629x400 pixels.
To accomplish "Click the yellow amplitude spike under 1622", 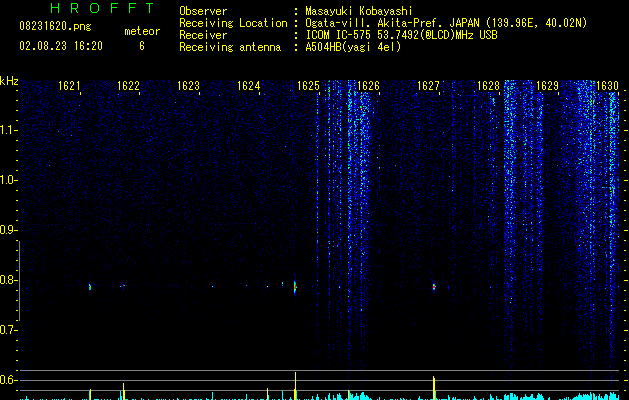I will pos(124,391).
